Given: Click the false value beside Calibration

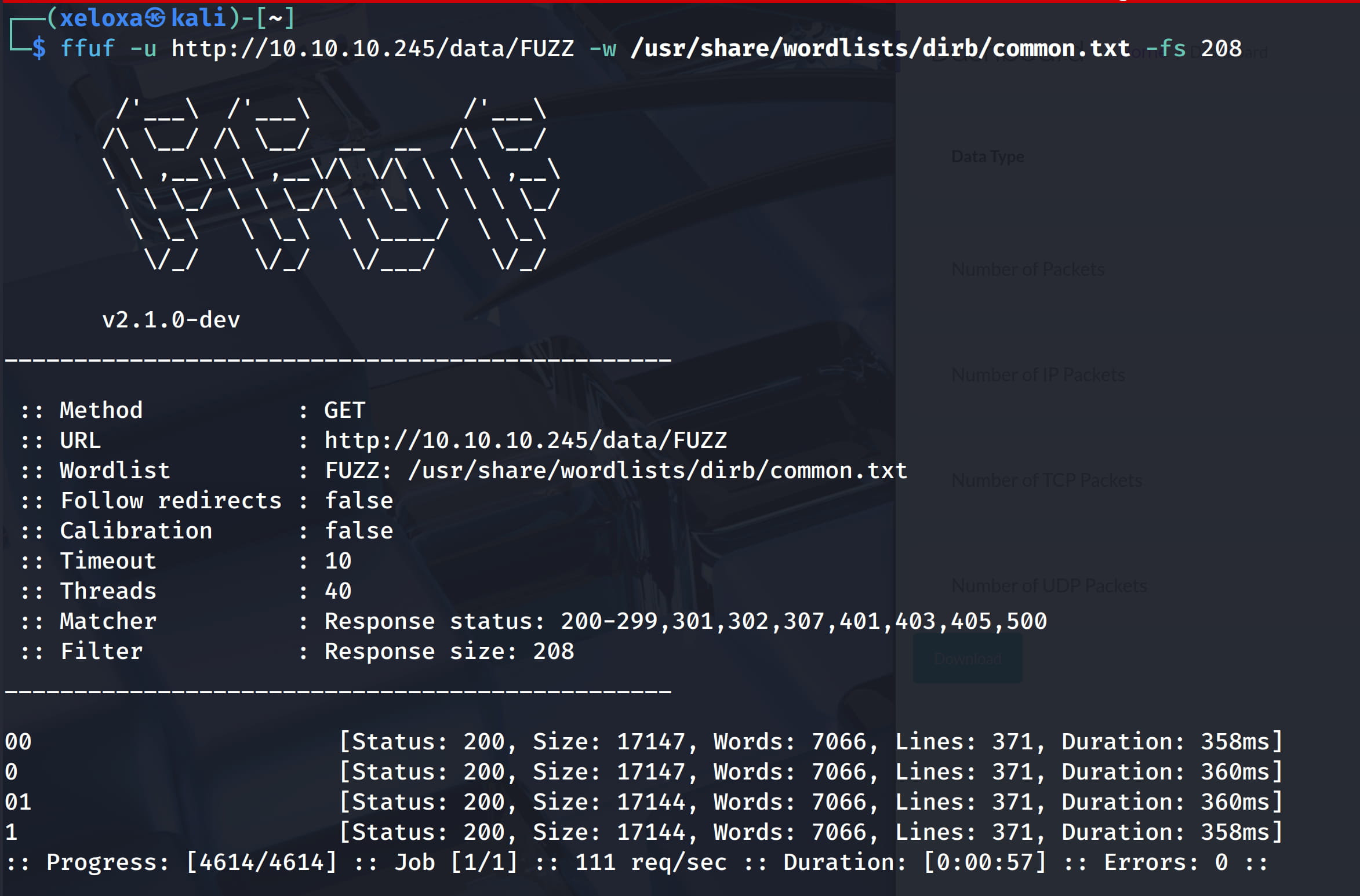Looking at the screenshot, I should (358, 531).
